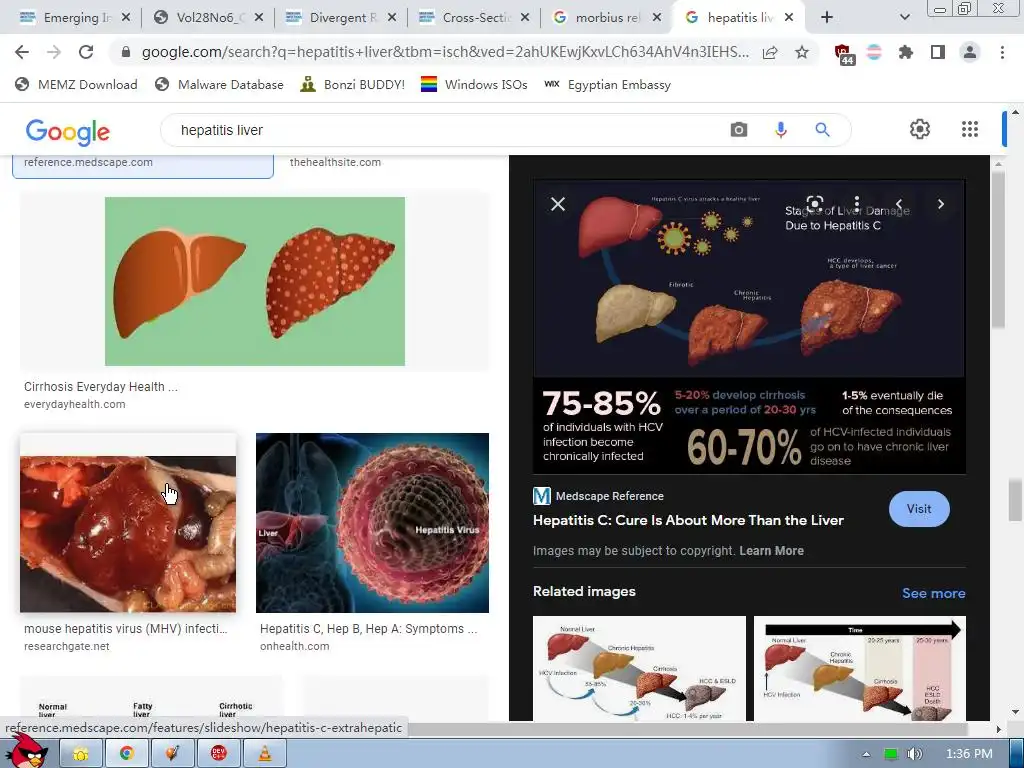Open the red shield extension with badge 44
Image resolution: width=1024 pixels, height=768 pixels.
(x=844, y=54)
